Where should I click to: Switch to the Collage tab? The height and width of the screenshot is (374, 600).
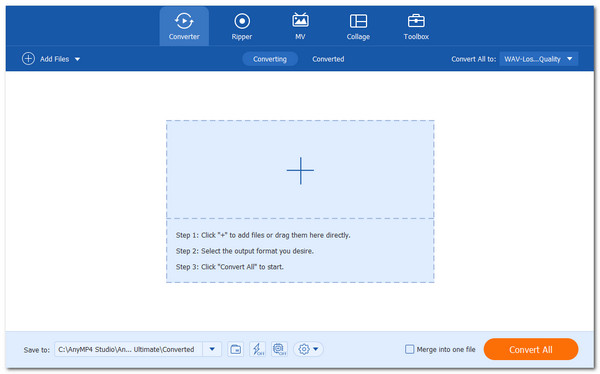click(x=358, y=26)
